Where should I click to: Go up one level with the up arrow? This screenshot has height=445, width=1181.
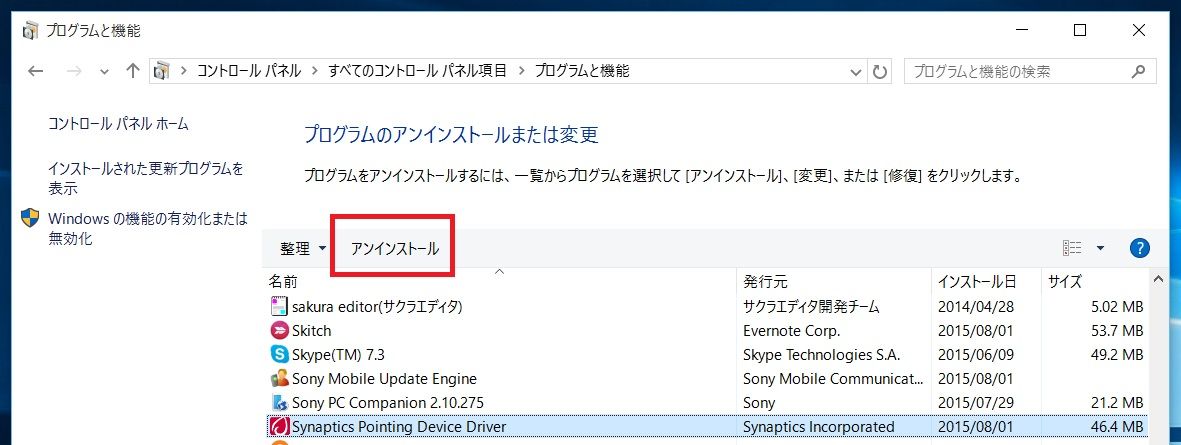click(133, 72)
